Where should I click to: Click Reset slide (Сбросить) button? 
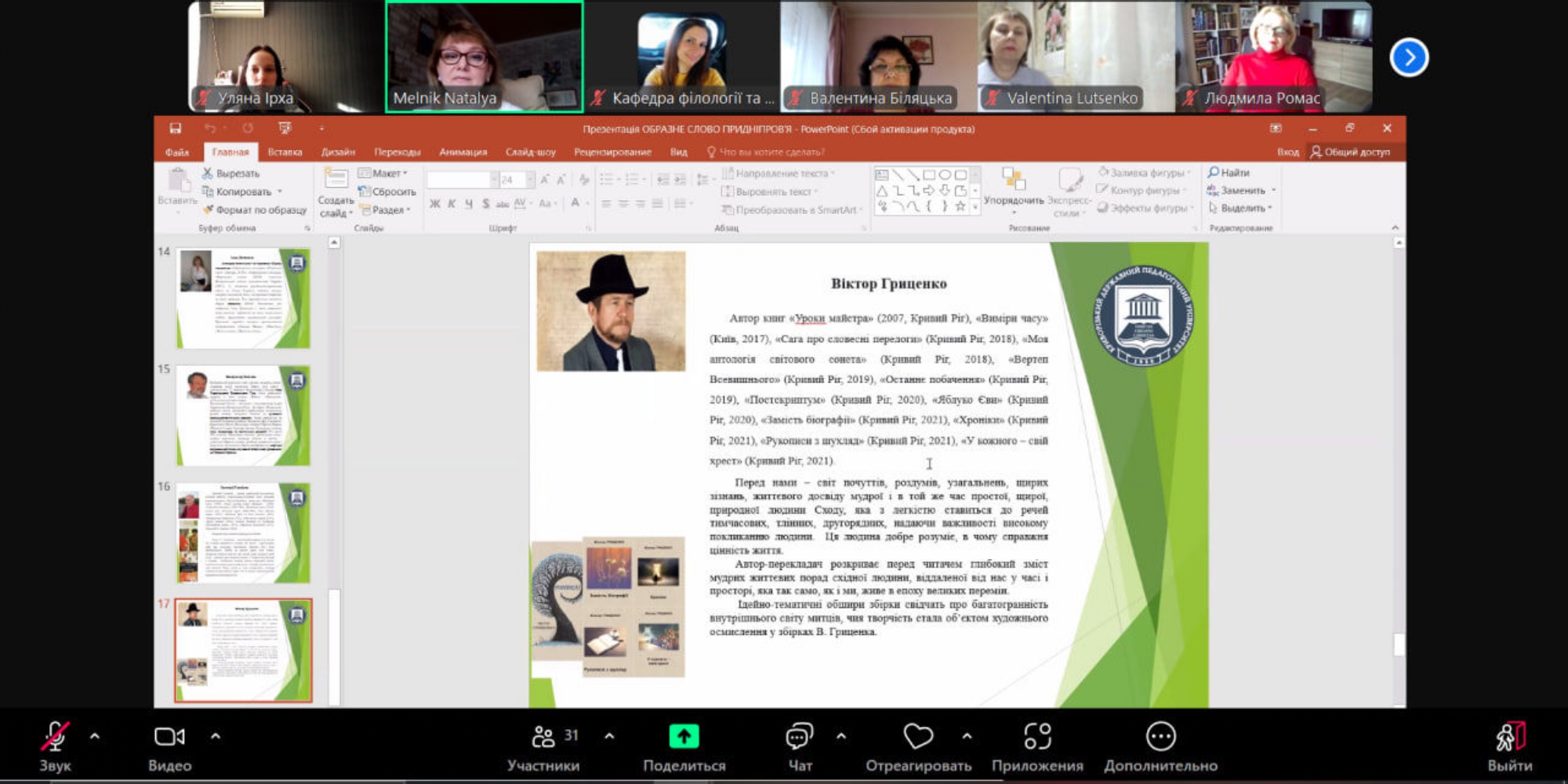pos(387,191)
